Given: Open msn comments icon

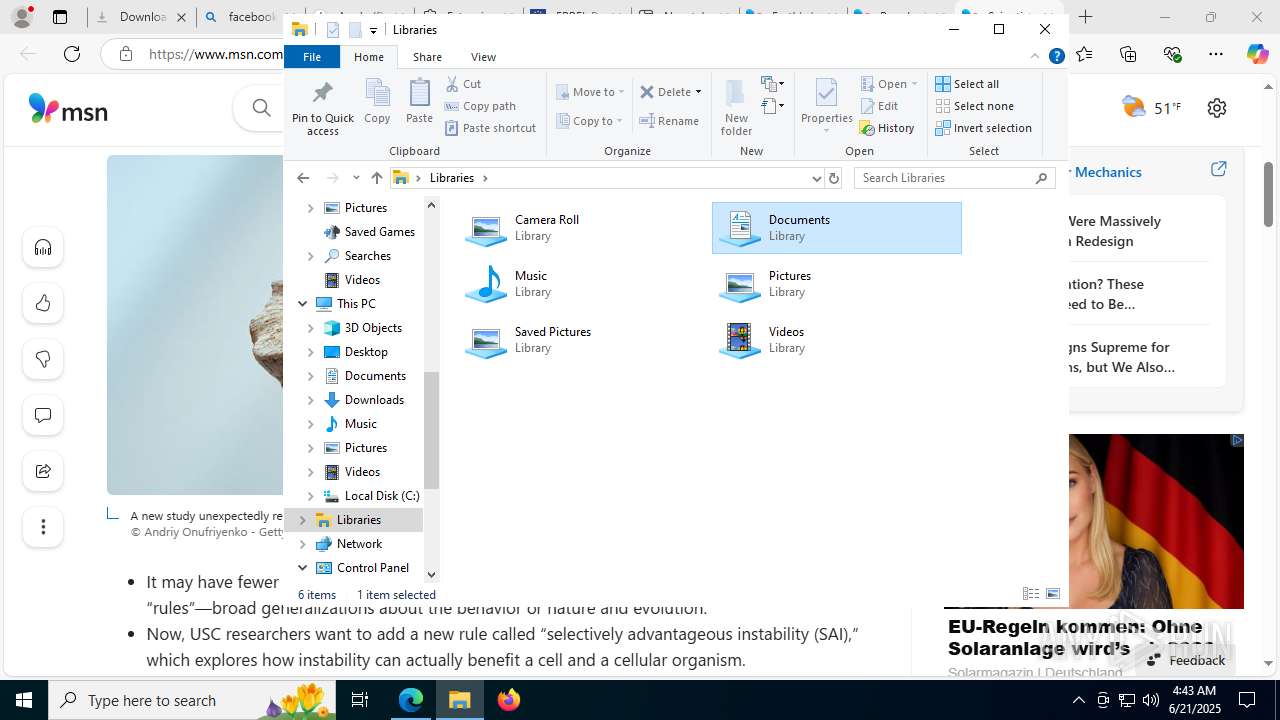Looking at the screenshot, I should 43,415.
